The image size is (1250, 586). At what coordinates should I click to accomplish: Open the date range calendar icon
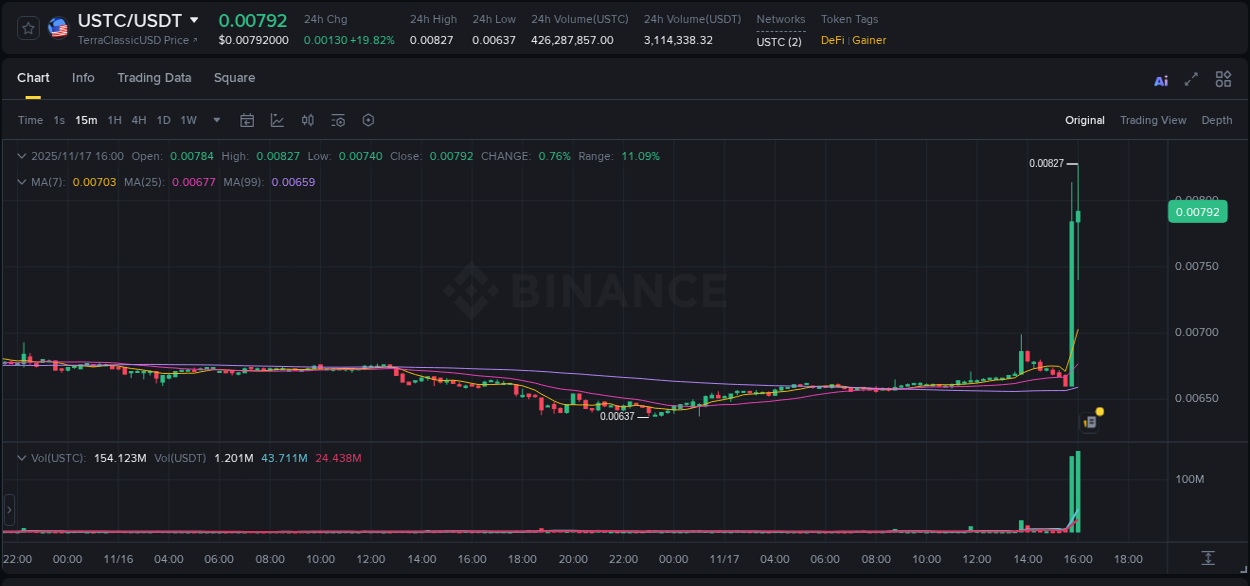point(247,120)
